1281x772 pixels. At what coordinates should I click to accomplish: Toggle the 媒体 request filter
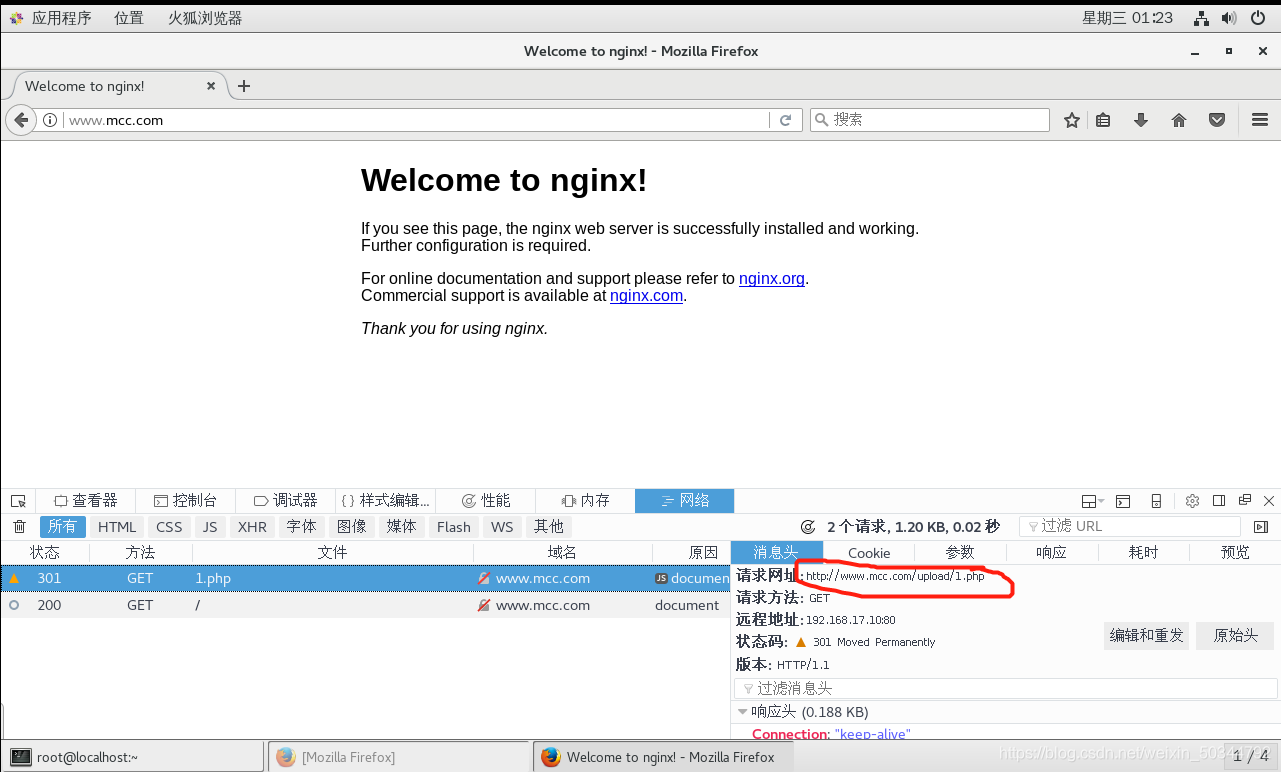[x=402, y=527]
